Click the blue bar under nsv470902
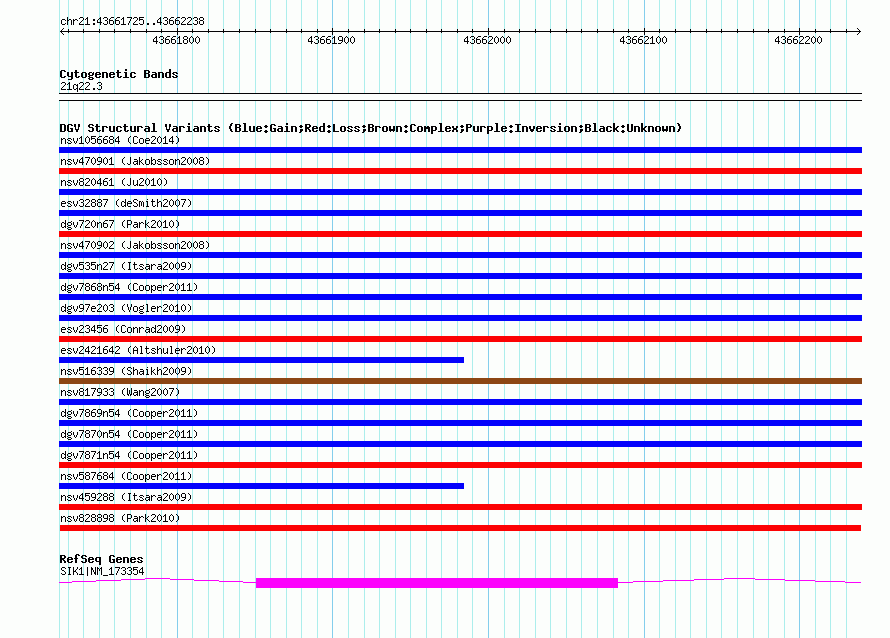The width and height of the screenshot is (890, 638). [x=460, y=255]
